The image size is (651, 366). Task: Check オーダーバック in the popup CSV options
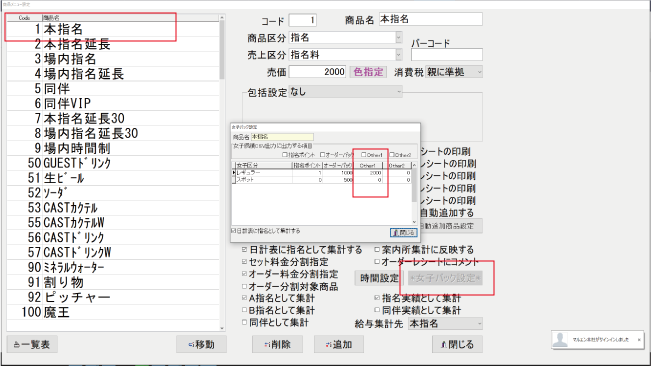tap(322, 155)
